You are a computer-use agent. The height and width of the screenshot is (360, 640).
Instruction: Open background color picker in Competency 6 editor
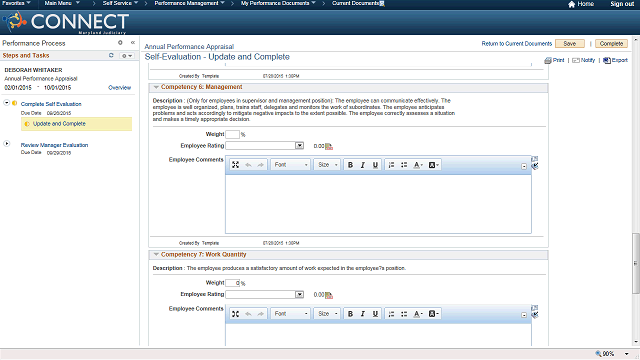coord(433,165)
